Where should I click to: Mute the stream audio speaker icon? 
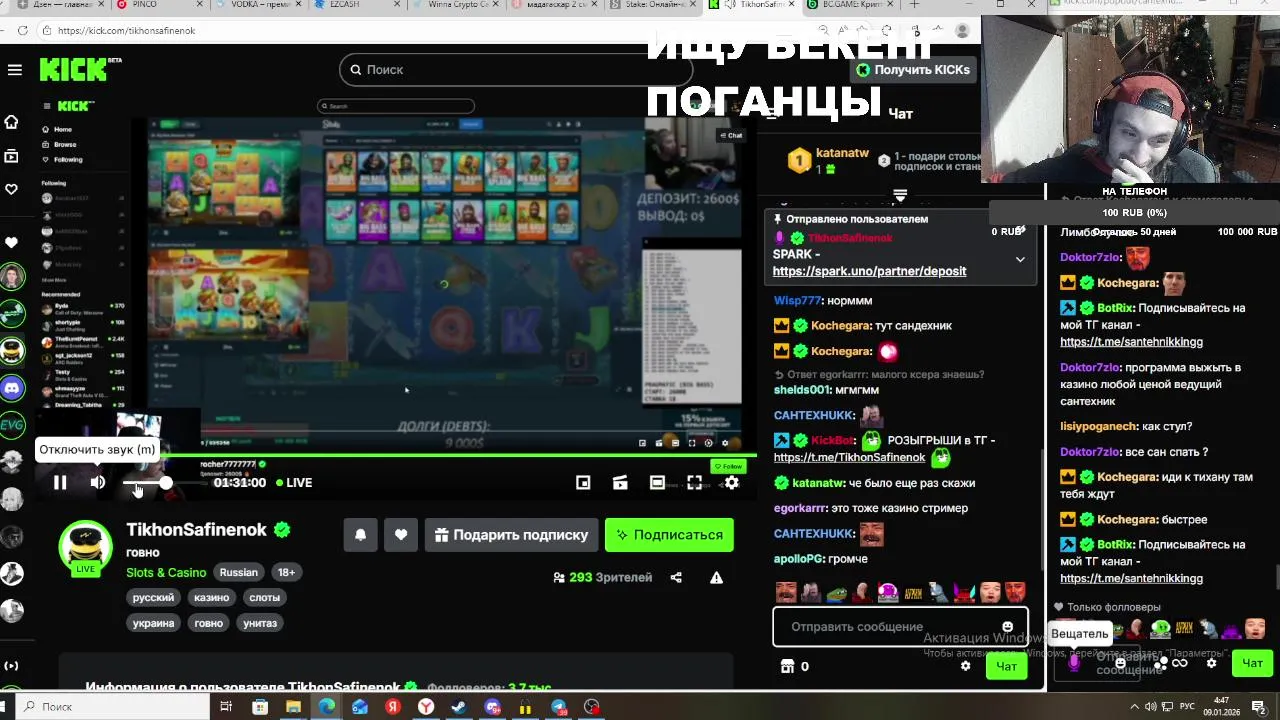click(97, 482)
